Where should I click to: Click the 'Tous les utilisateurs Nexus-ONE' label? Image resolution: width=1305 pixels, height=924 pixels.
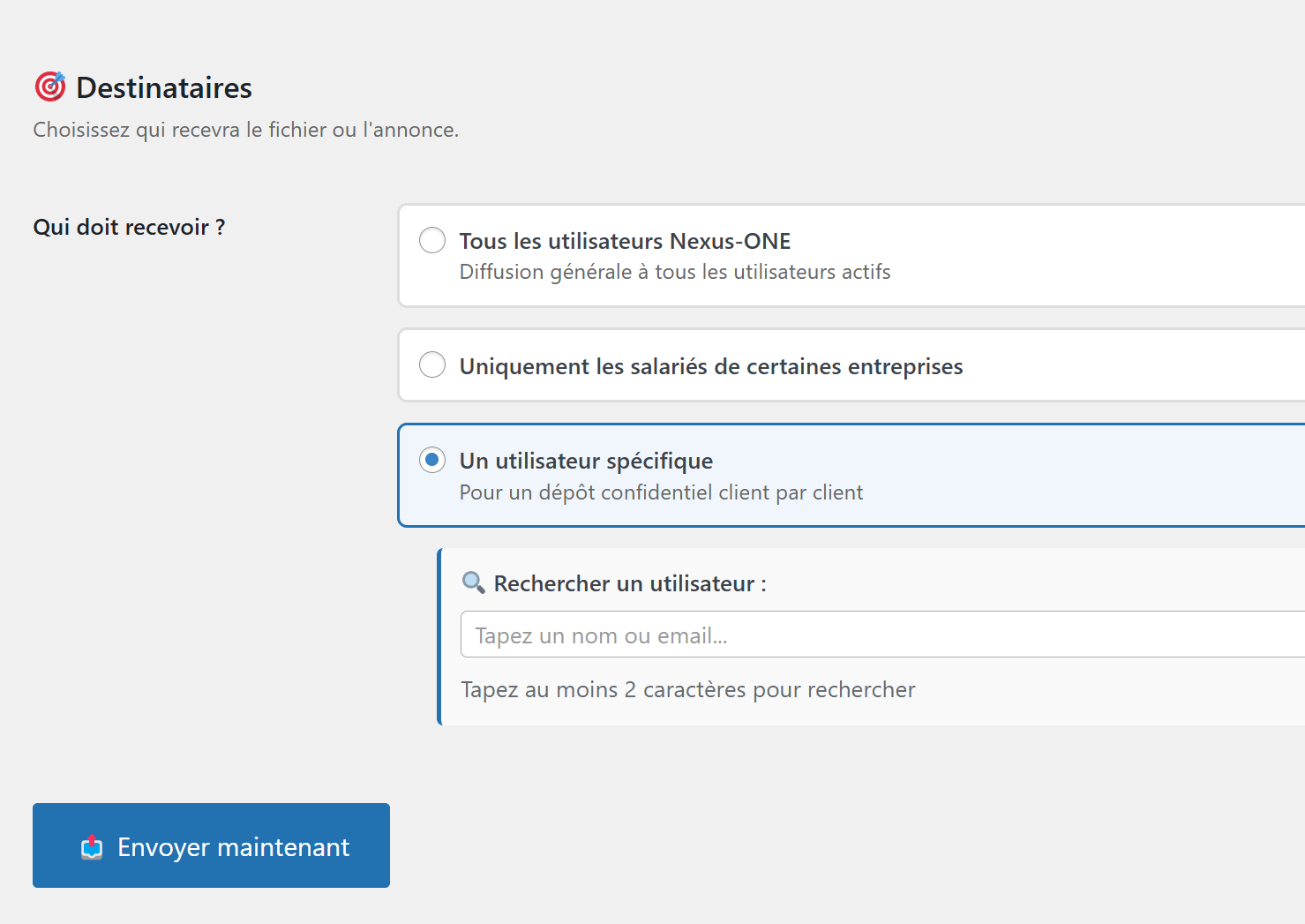624,241
